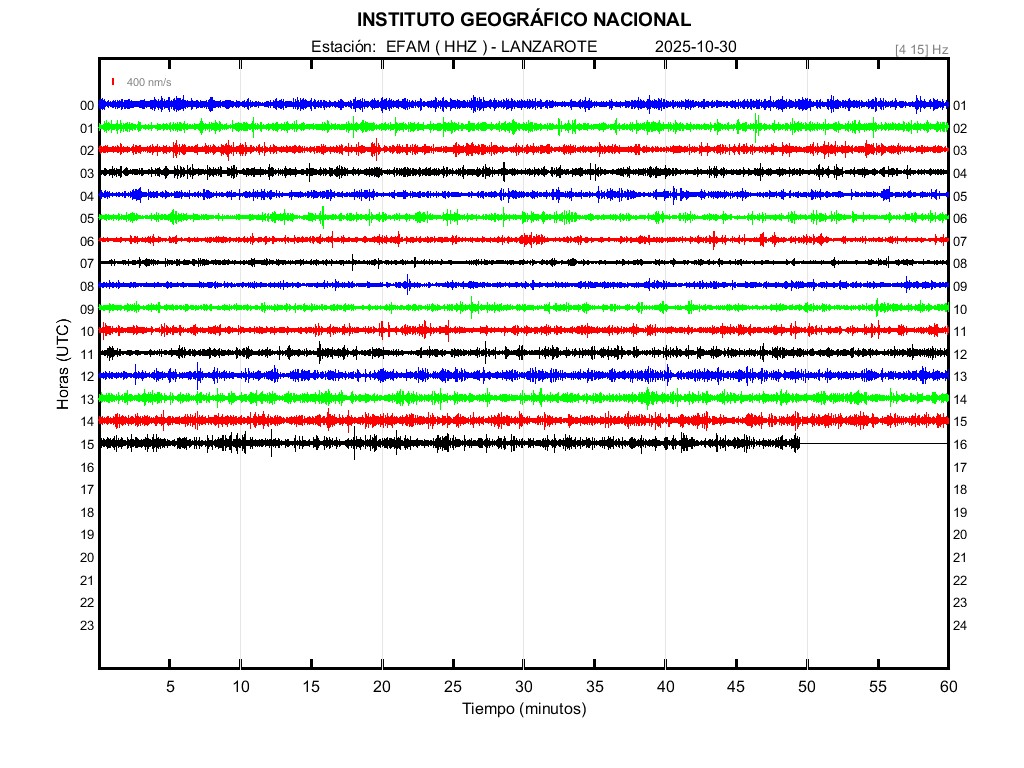Click the red 400 nm/s scale bar
Viewport: 1024px width, 768px height.
tap(114, 82)
